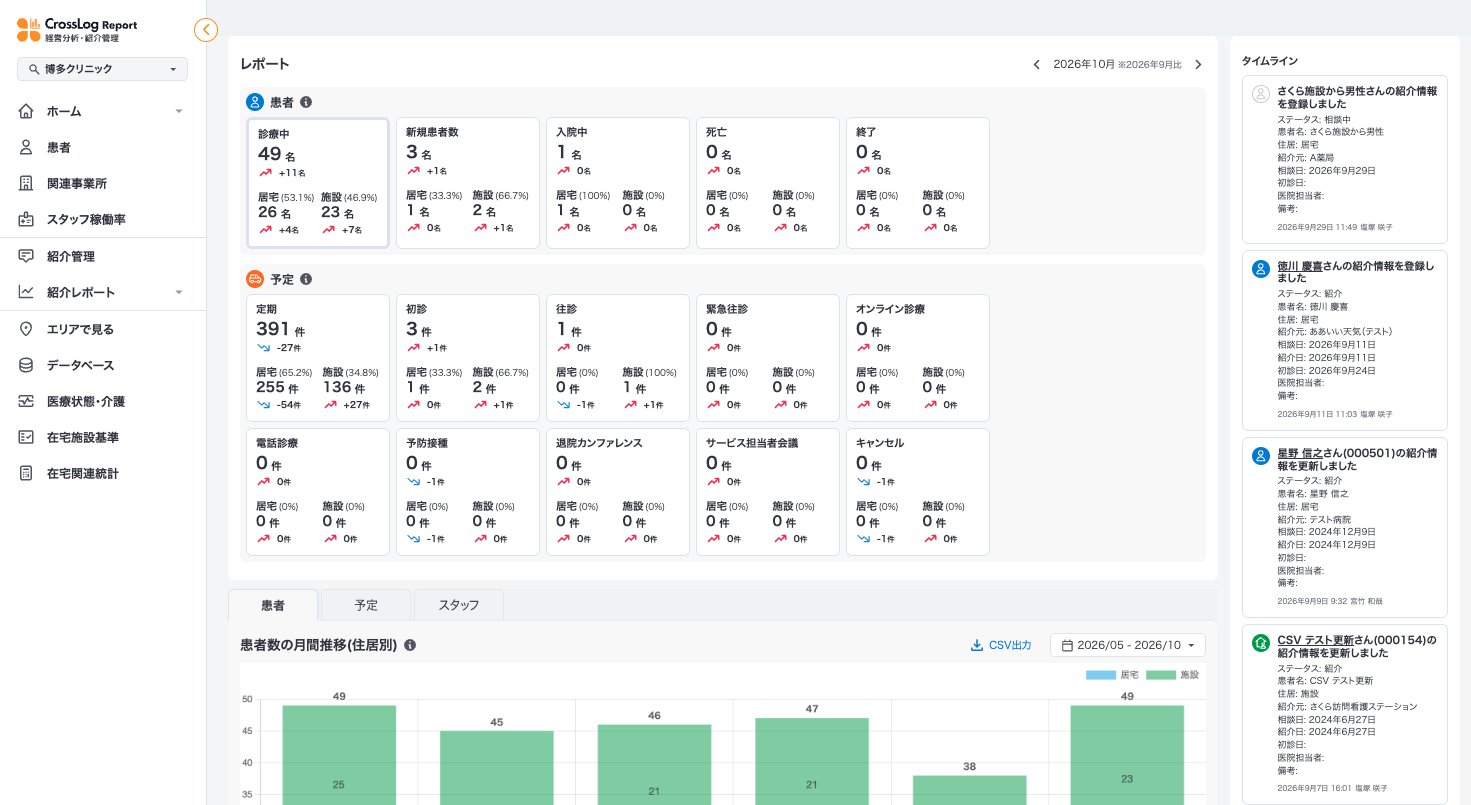This screenshot has width=1471, height=805.
Task: Click the 在宅施設基準 checklist icon
Action: point(26,437)
